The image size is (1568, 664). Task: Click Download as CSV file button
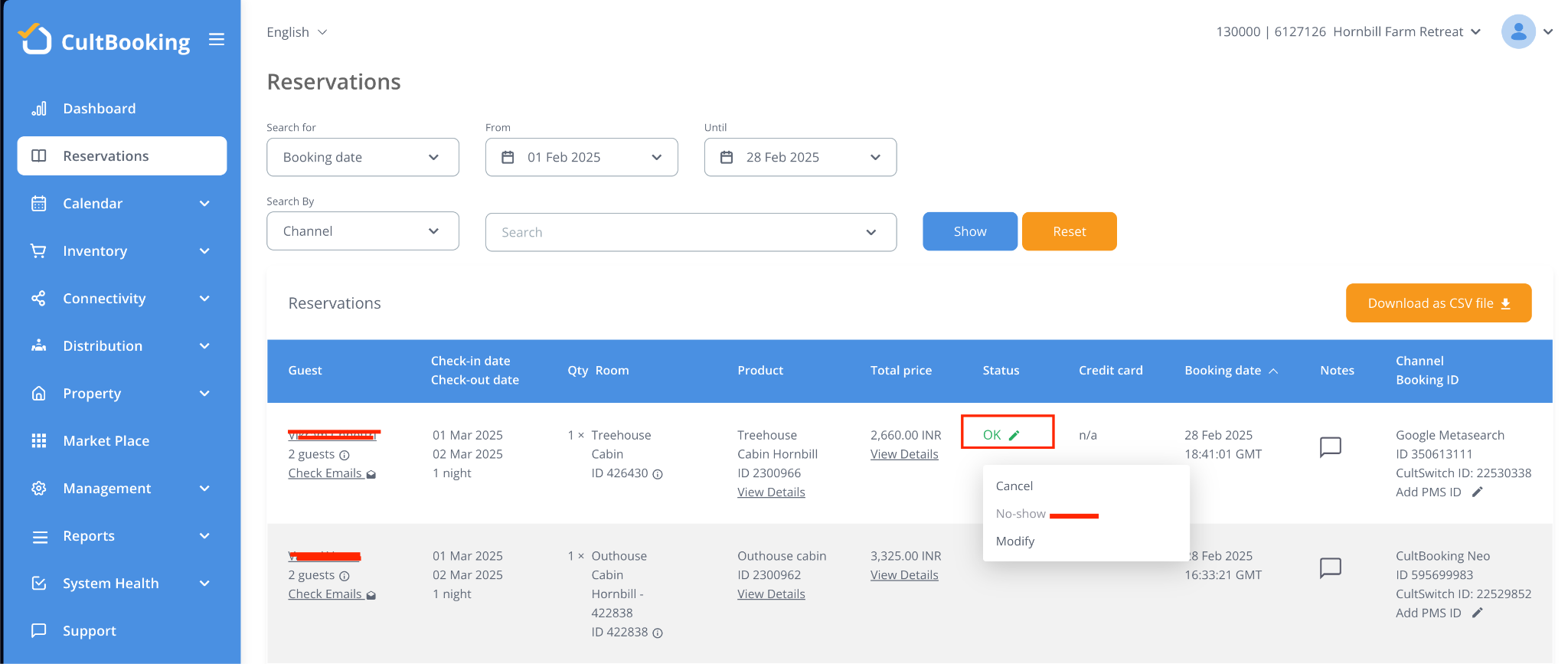[x=1438, y=303]
